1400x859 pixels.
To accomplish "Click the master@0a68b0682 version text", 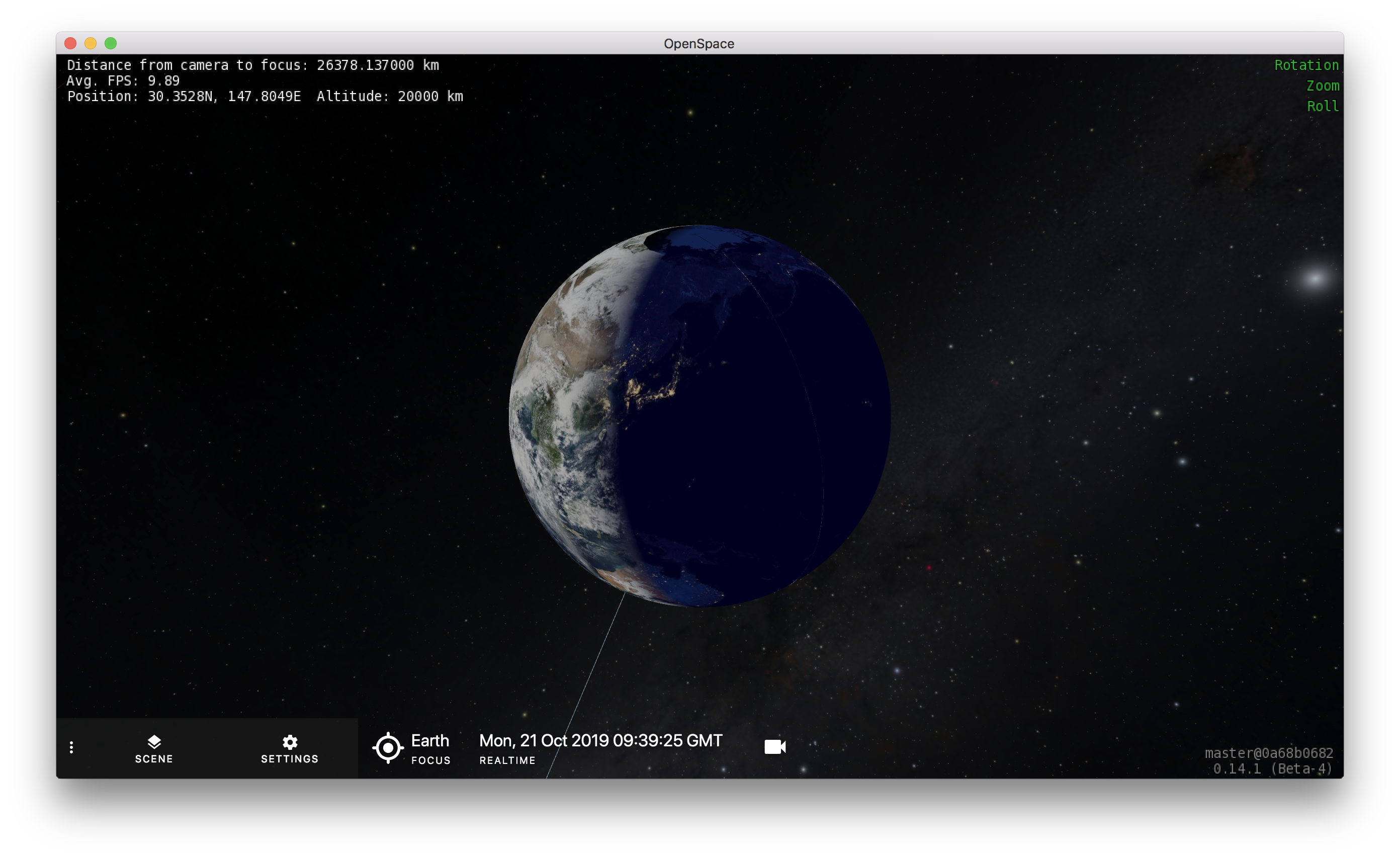I will [x=1269, y=753].
